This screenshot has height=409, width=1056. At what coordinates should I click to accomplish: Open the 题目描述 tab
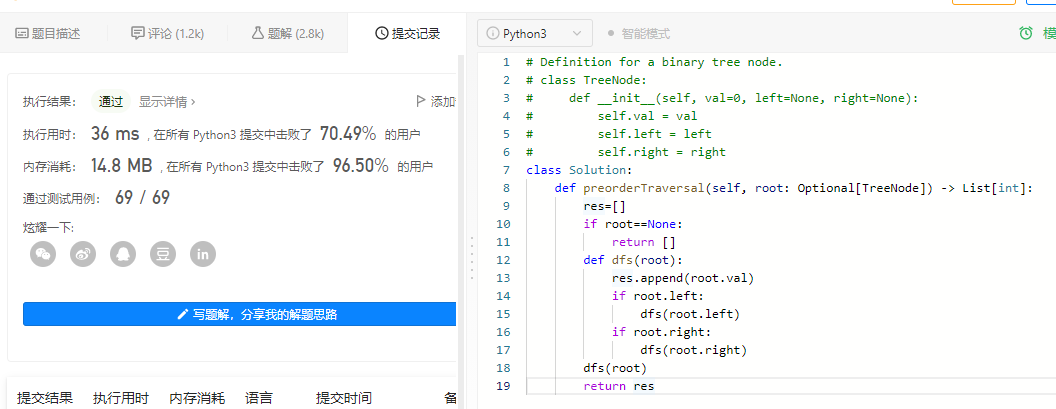point(47,33)
